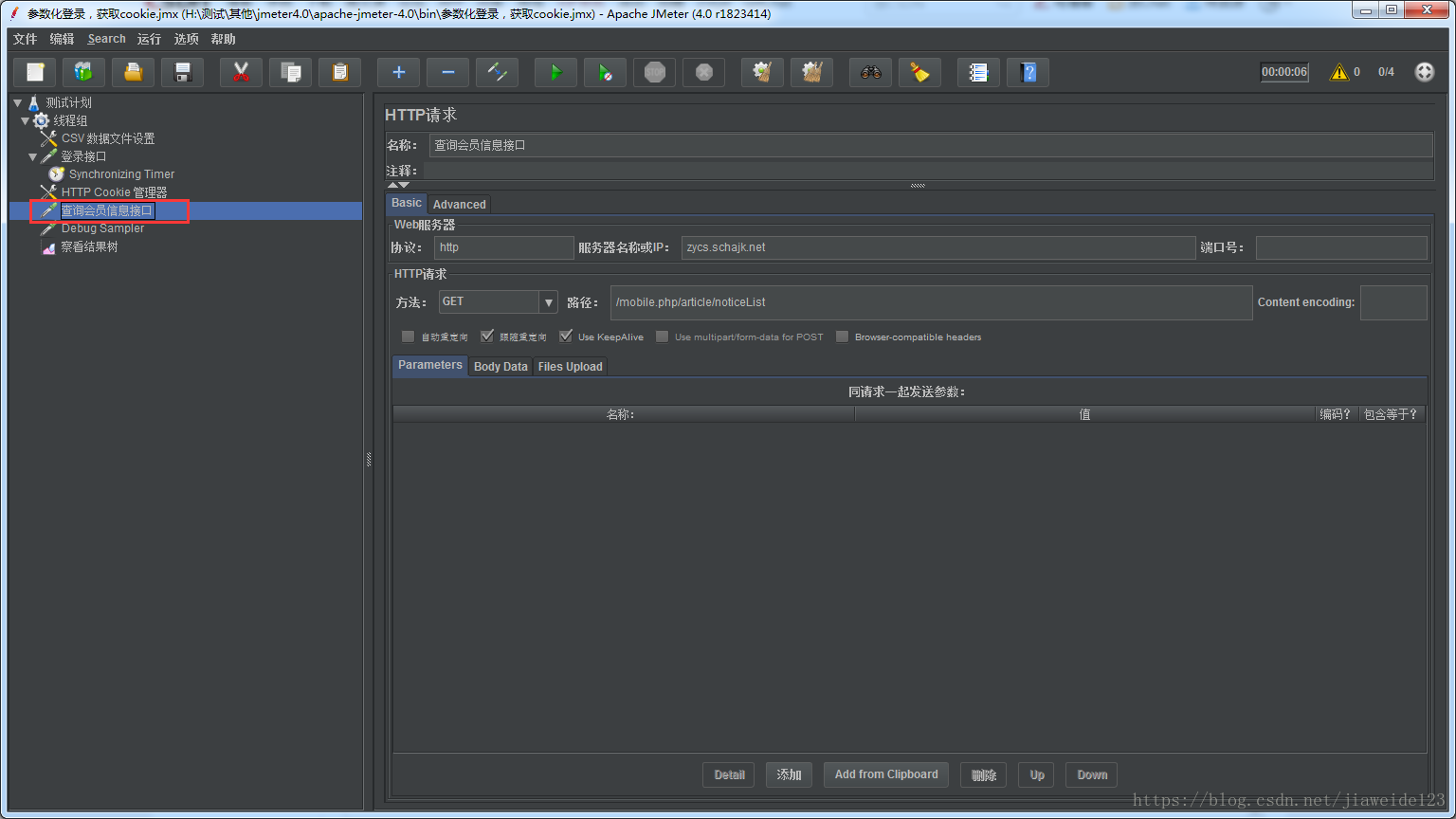The height and width of the screenshot is (819, 1456).
Task: Open the 方法 GET dropdown
Action: click(x=548, y=302)
